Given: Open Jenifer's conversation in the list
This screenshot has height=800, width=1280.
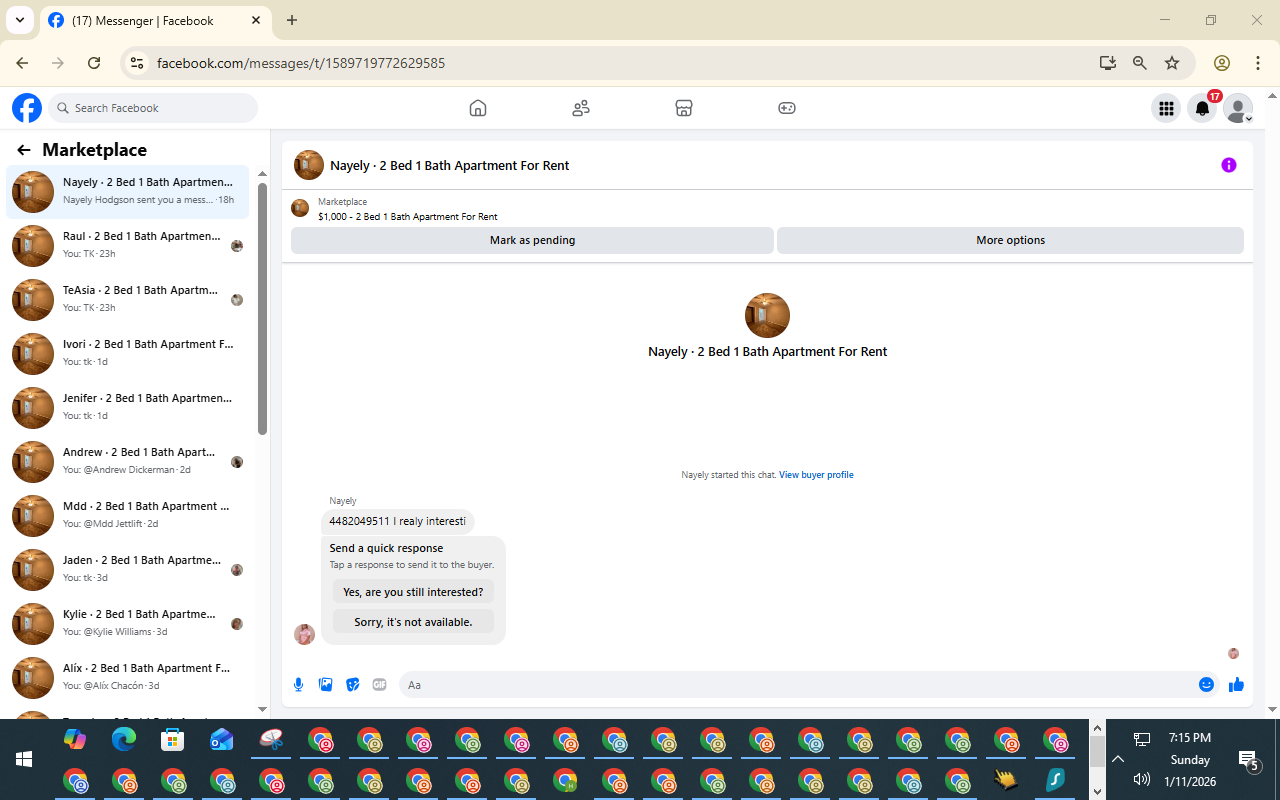Looking at the screenshot, I should 128,408.
